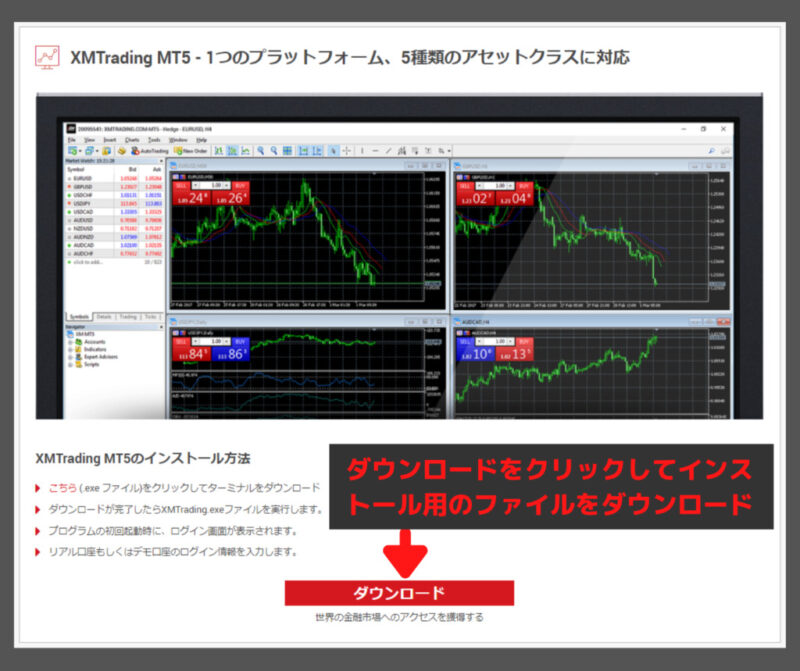This screenshot has width=800, height=671.
Task: Toggle the auto scroll chart icon
Action: click(x=304, y=151)
